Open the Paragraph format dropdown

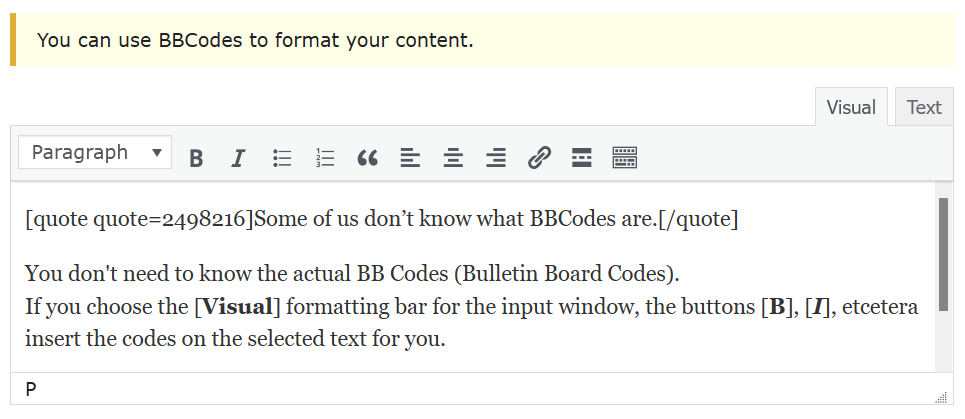point(96,153)
